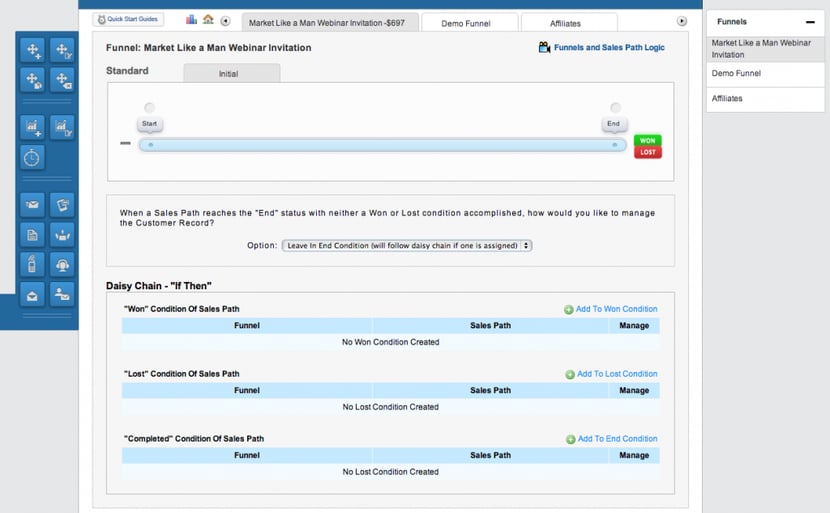Collapse the funnel path row minus
This screenshot has height=513, width=830.
[125, 143]
